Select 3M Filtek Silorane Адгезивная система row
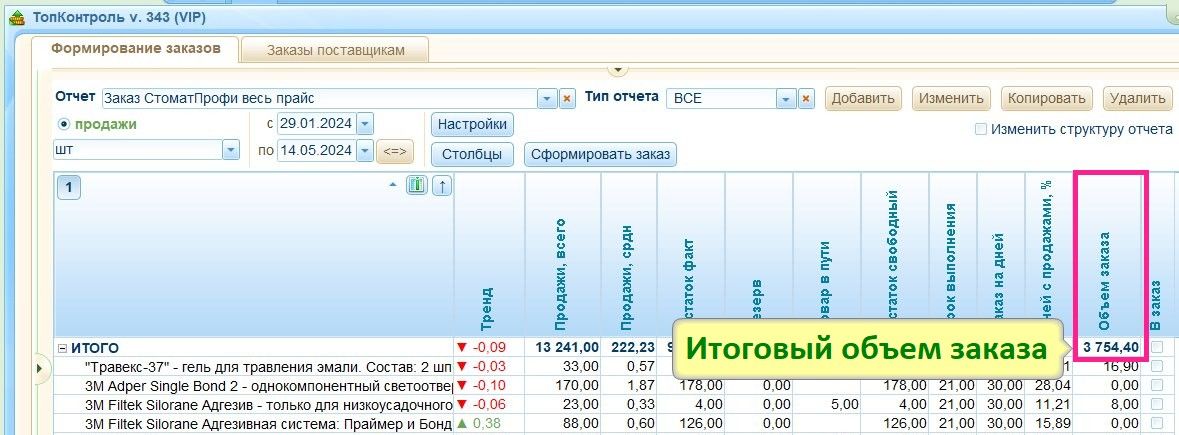This screenshot has width=1179, height=435. point(268,424)
